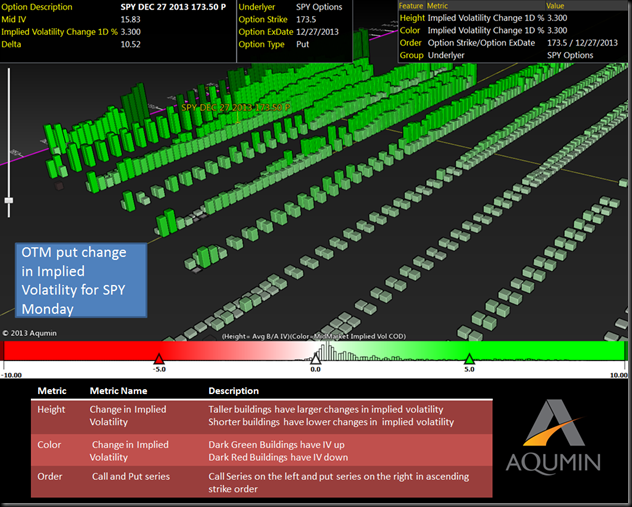Viewport: 632px width, 507px height.
Task: Click the 'Height' row in bottom table
Action: (x=262, y=416)
